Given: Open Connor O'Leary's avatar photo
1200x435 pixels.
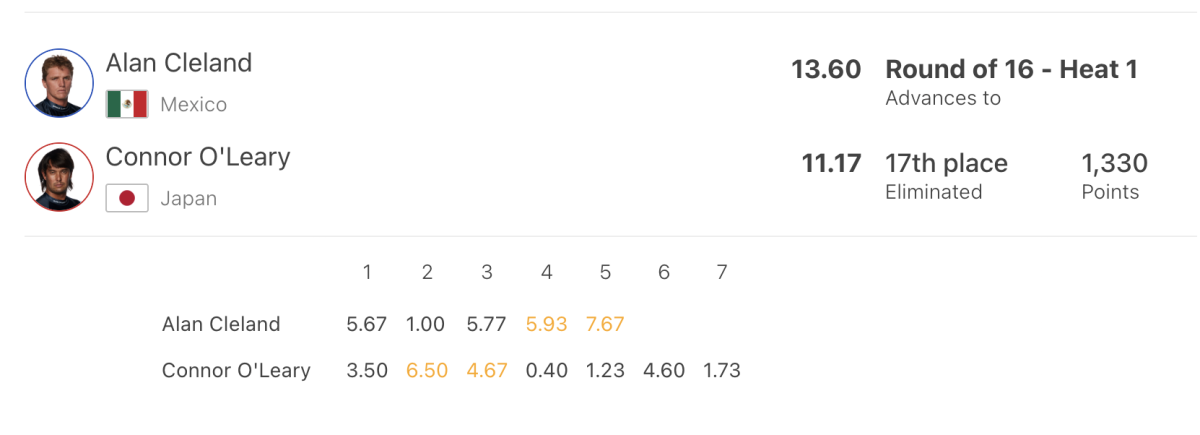Looking at the screenshot, I should [59, 176].
